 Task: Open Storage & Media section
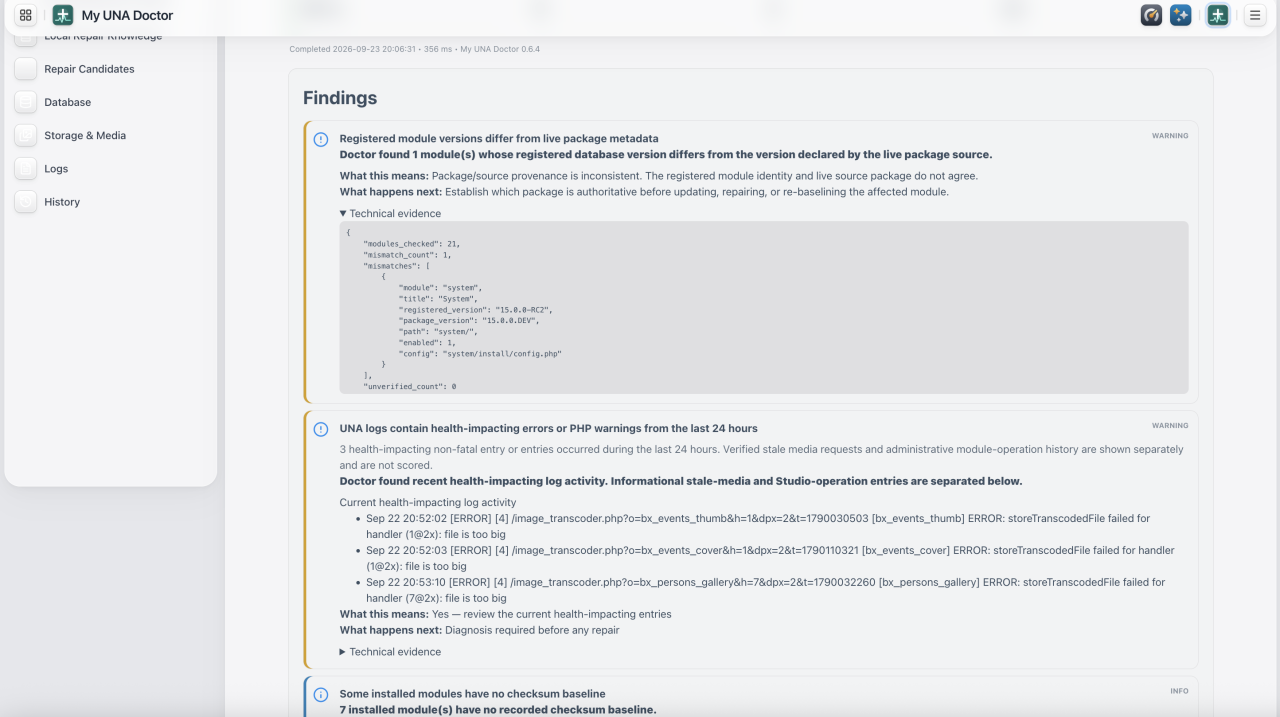pos(85,135)
